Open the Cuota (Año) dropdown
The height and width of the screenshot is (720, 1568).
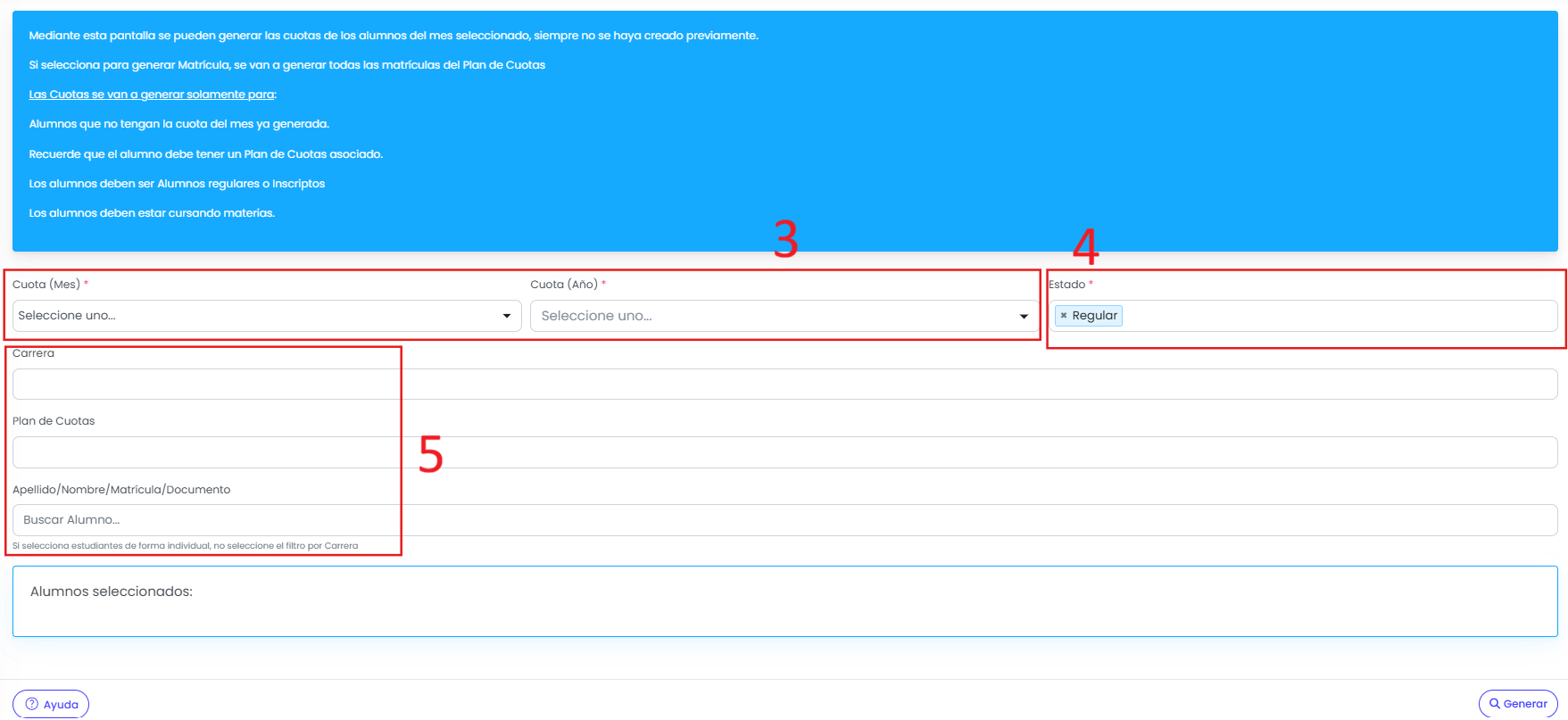[784, 316]
